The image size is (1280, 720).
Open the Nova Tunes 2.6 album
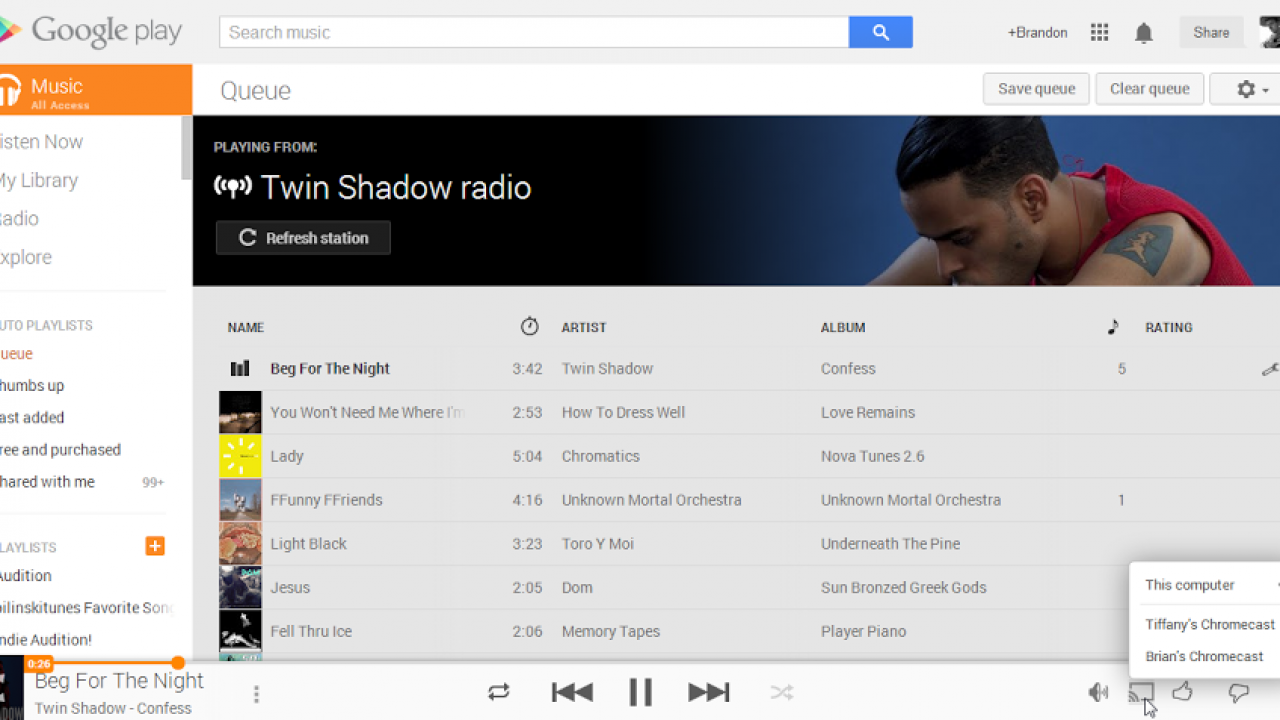click(873, 456)
